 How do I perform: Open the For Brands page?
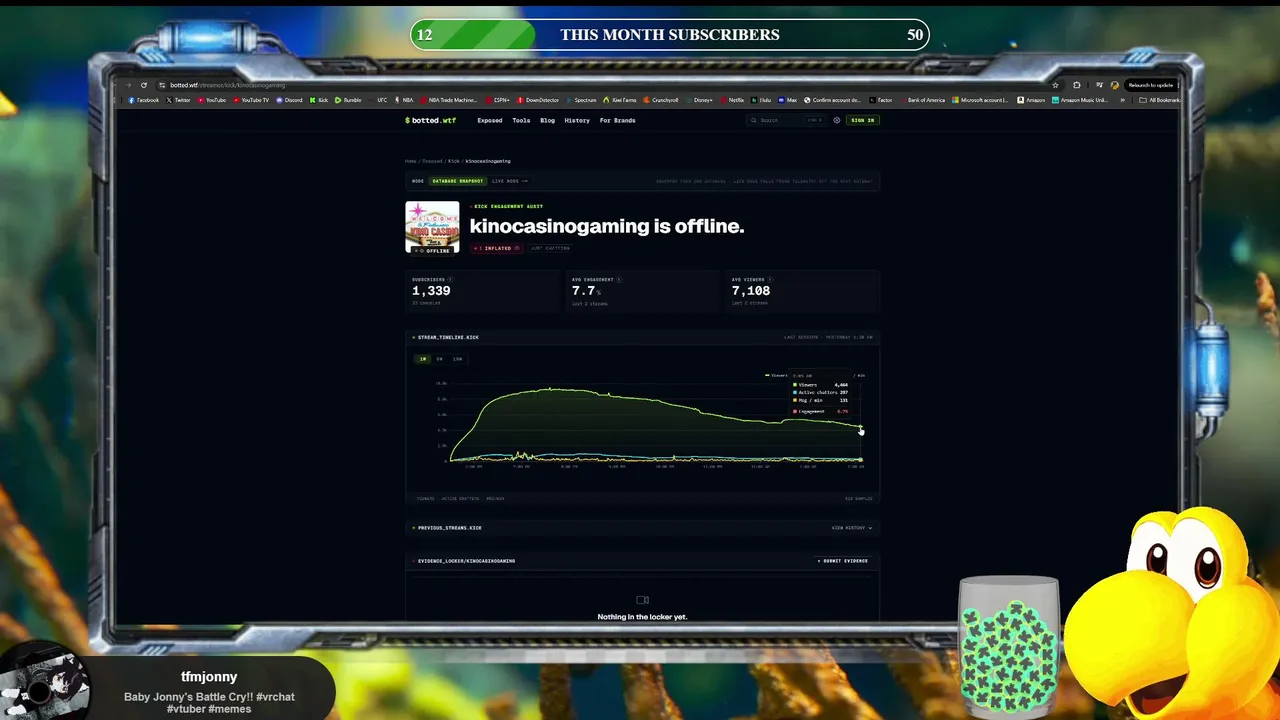click(x=617, y=120)
